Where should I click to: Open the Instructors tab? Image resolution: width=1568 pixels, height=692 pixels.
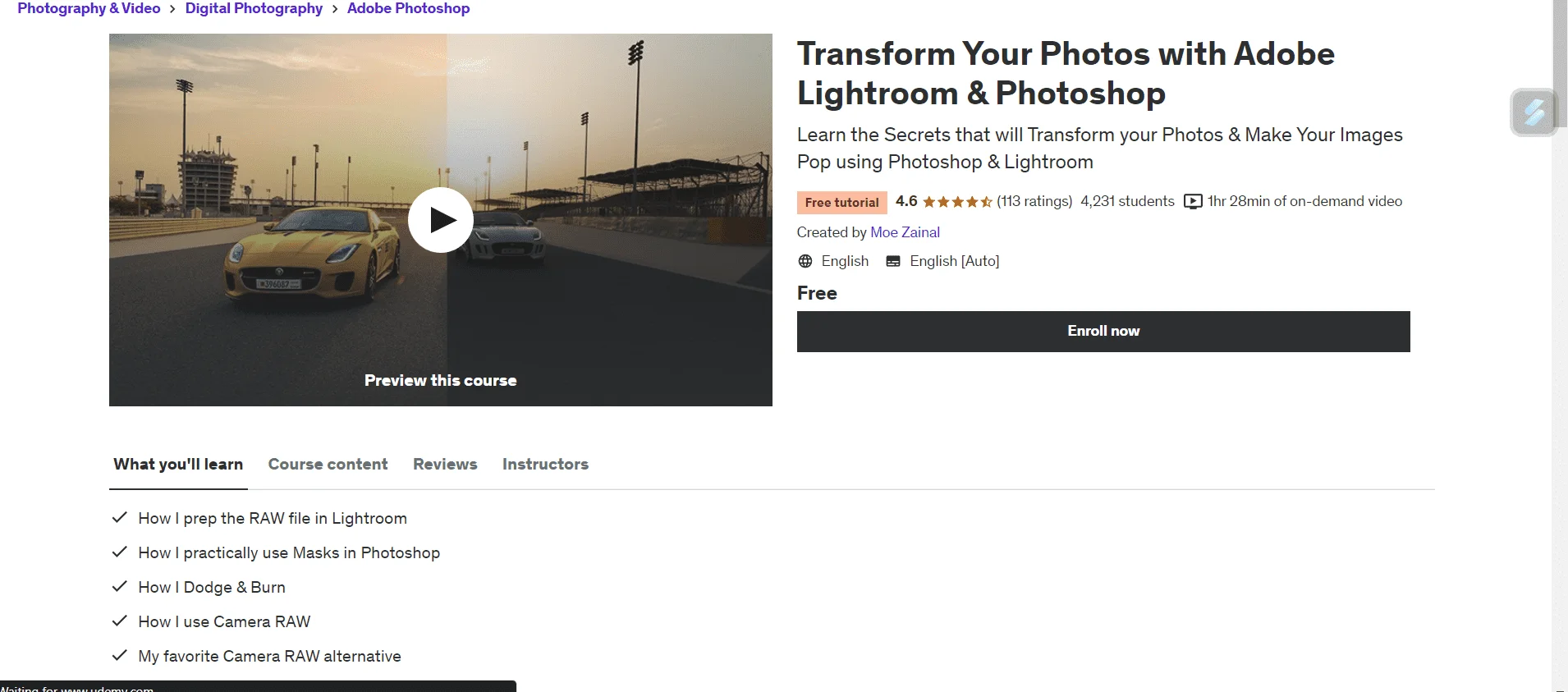pos(545,464)
